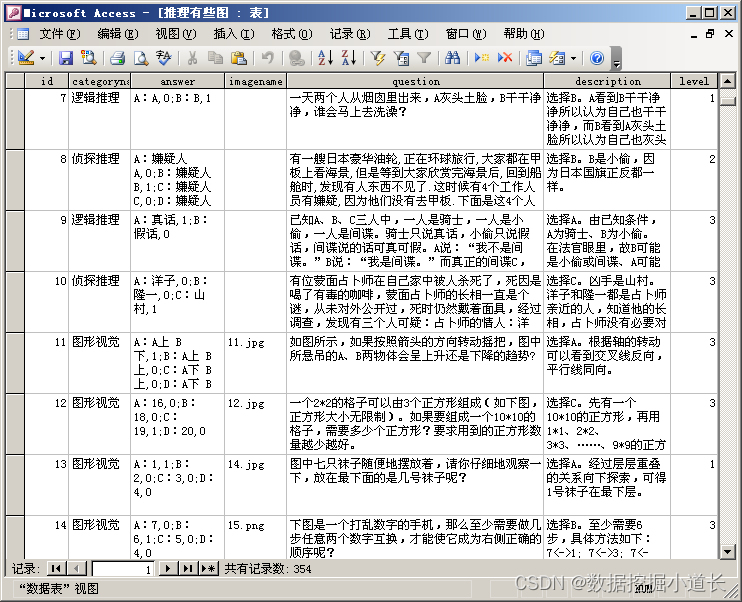This screenshot has height=602, width=742.
Task: Open the 插入(I) menu
Action: pos(234,34)
